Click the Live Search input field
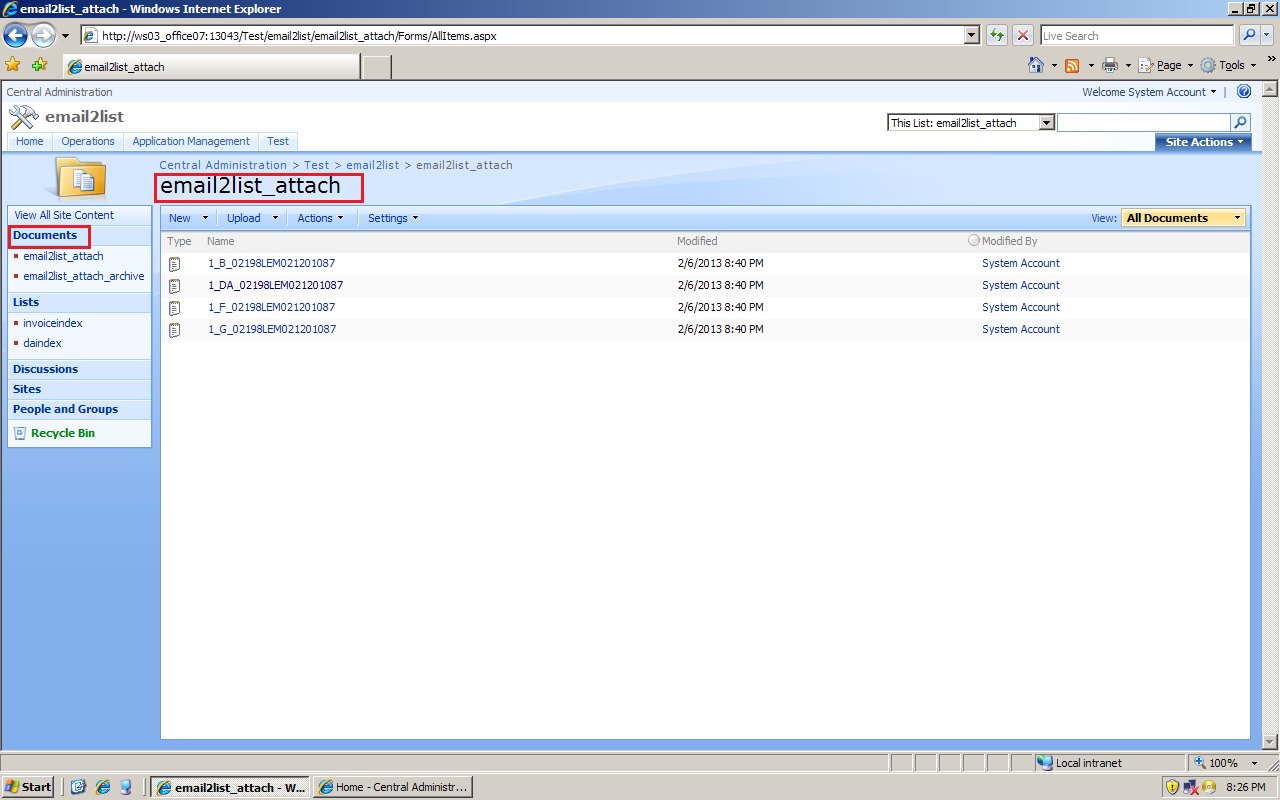The height and width of the screenshot is (800, 1280). [x=1138, y=35]
